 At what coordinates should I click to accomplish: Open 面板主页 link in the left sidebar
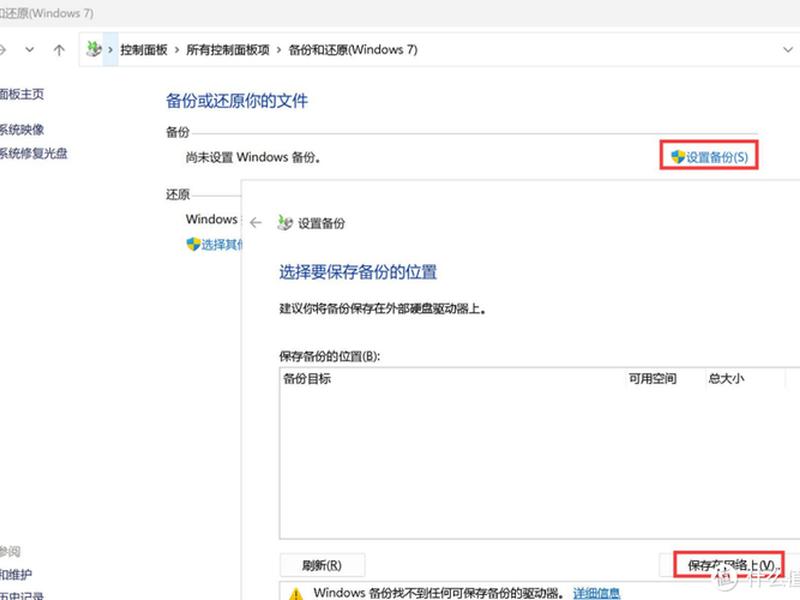coord(21,94)
